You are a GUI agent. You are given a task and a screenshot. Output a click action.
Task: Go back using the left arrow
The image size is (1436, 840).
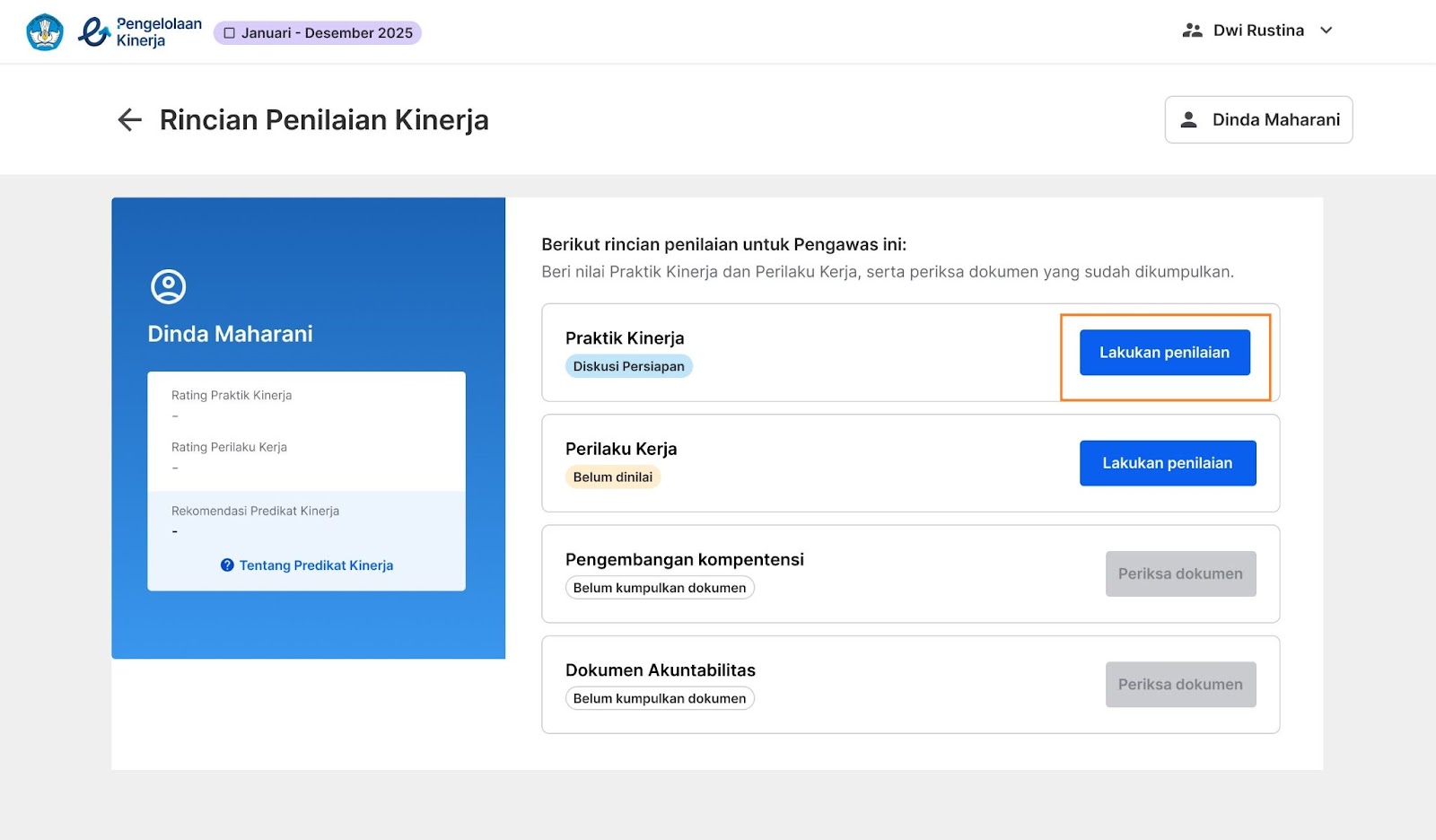click(x=130, y=119)
